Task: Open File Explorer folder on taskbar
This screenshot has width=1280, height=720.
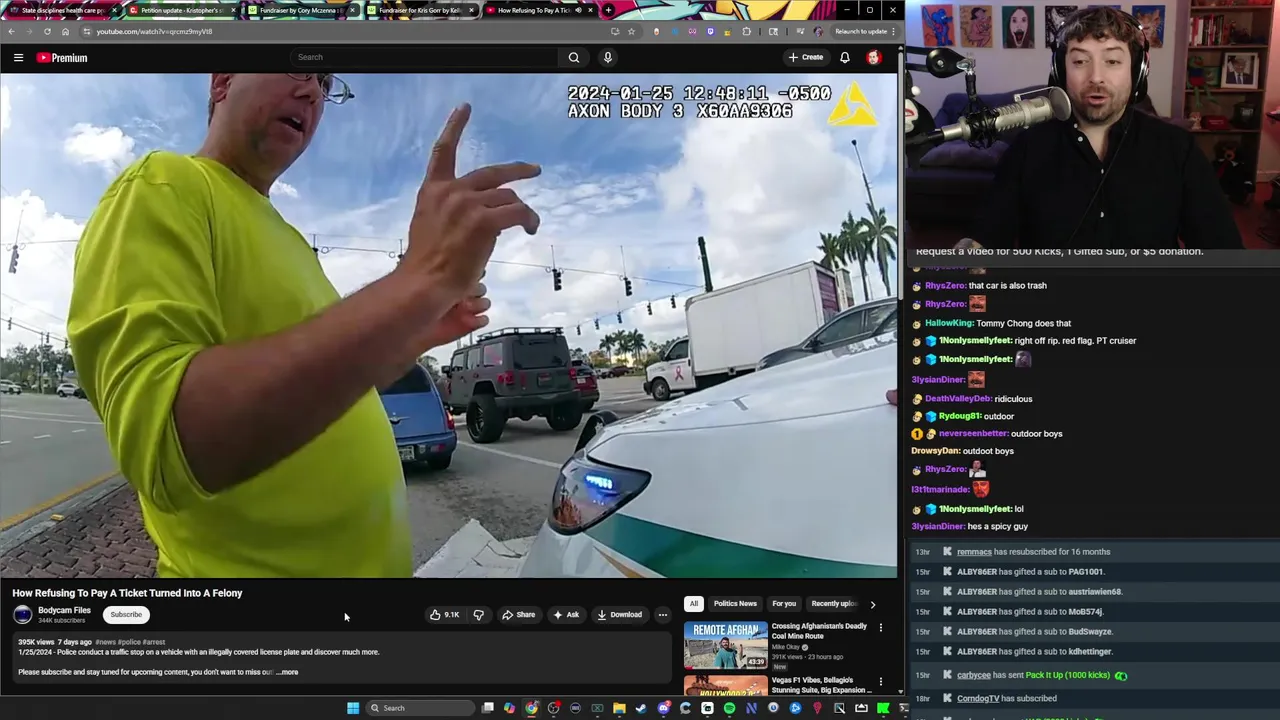Action: point(619,708)
